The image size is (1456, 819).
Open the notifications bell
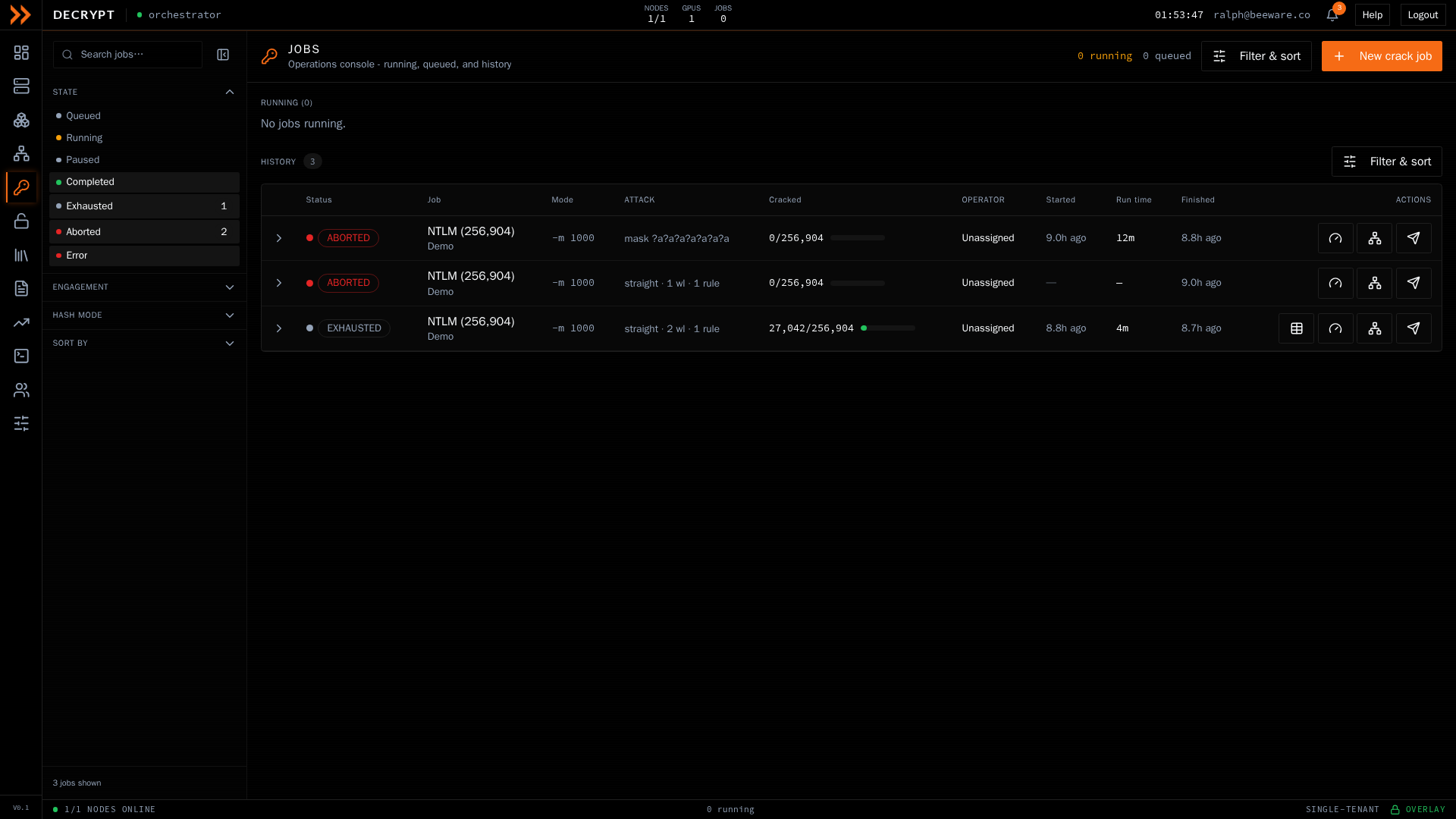[1332, 15]
